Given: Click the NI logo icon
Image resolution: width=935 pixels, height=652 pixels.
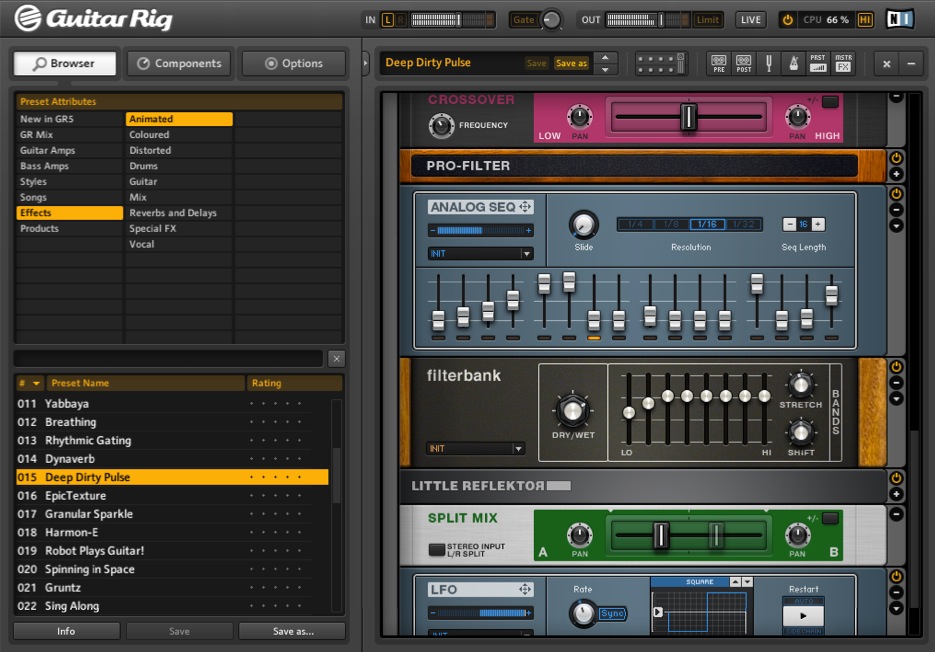Looking at the screenshot, I should point(900,19).
